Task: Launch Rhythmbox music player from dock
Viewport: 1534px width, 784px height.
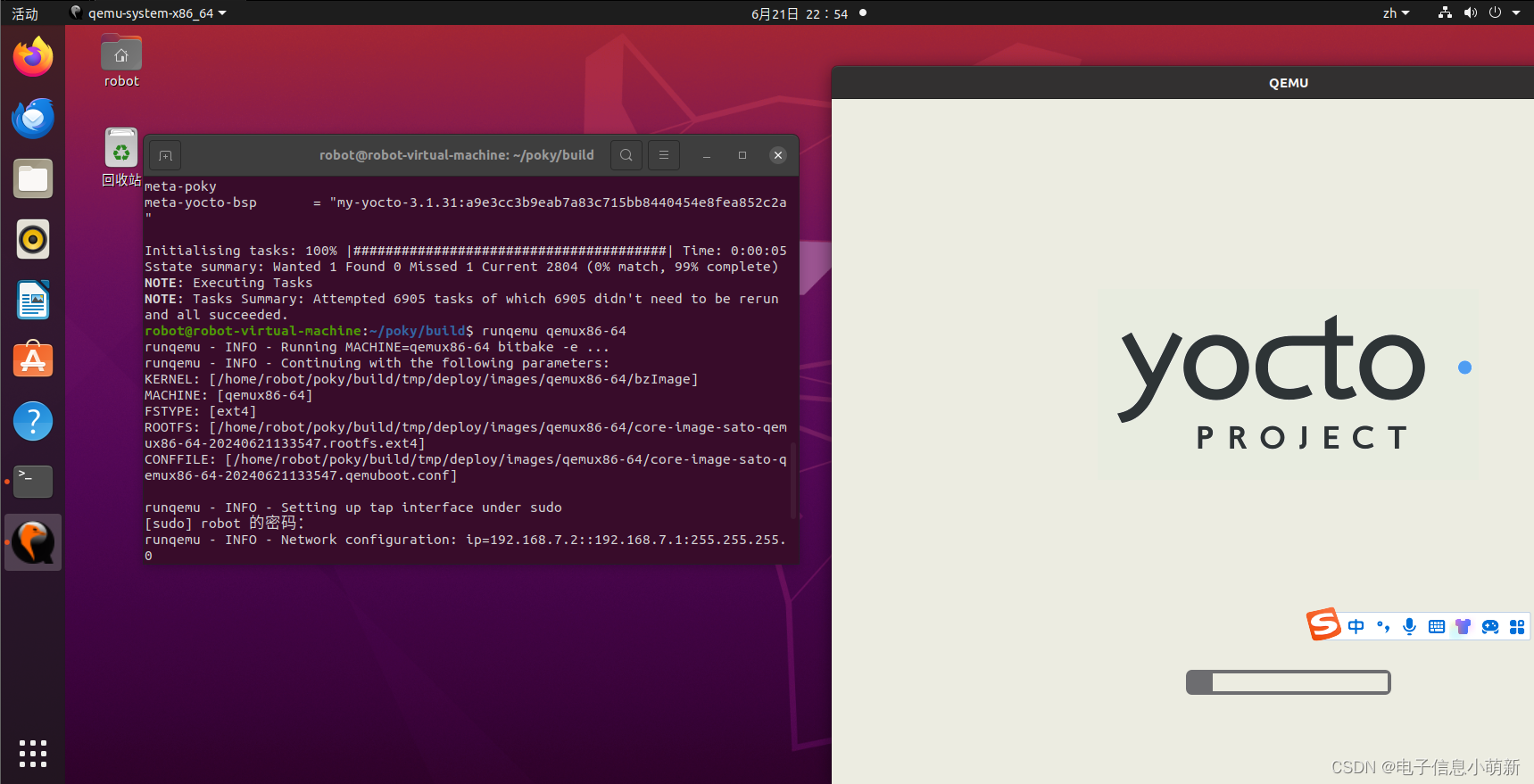Action: (x=33, y=239)
